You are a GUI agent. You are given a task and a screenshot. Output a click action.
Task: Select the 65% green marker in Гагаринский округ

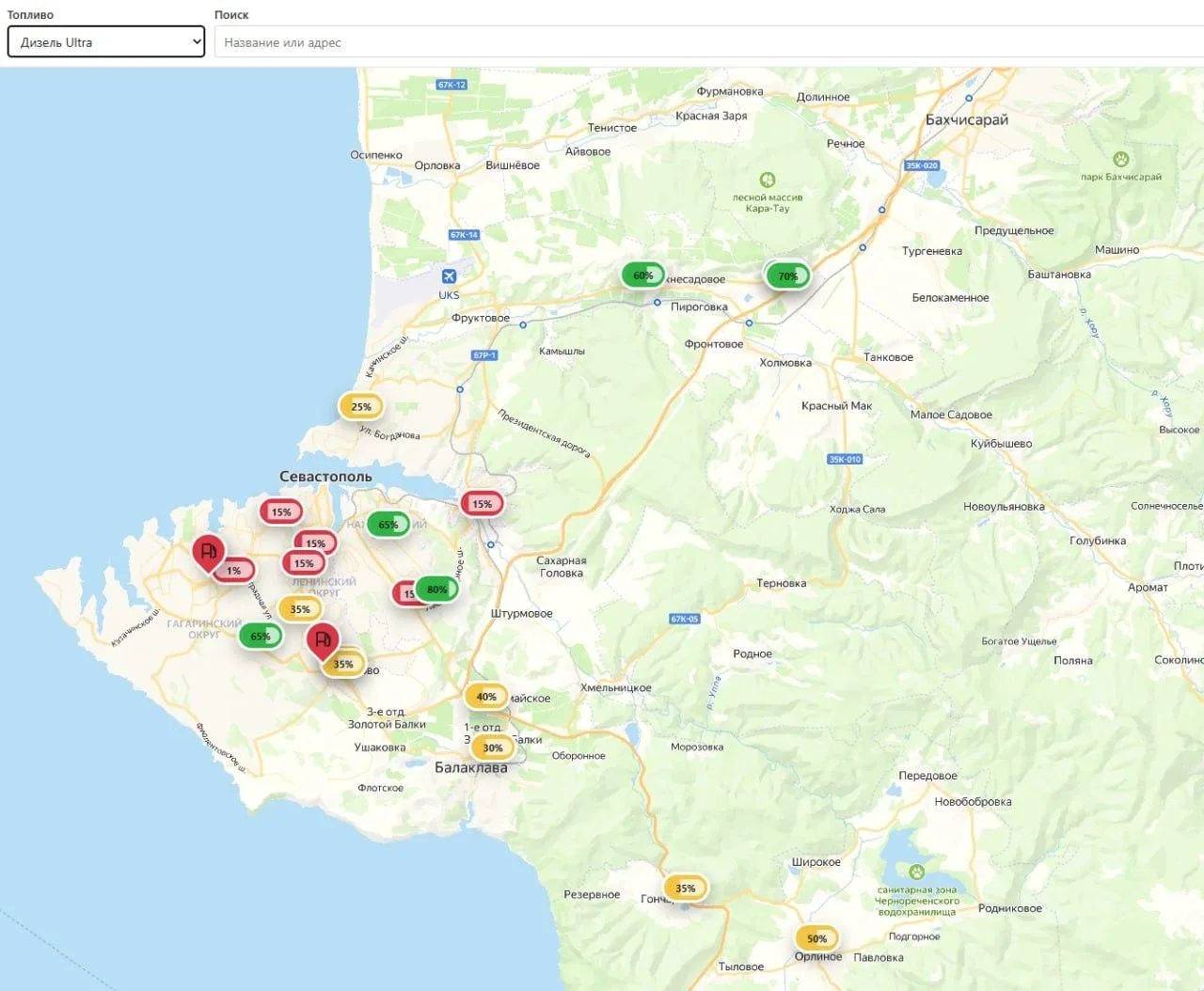point(261,636)
